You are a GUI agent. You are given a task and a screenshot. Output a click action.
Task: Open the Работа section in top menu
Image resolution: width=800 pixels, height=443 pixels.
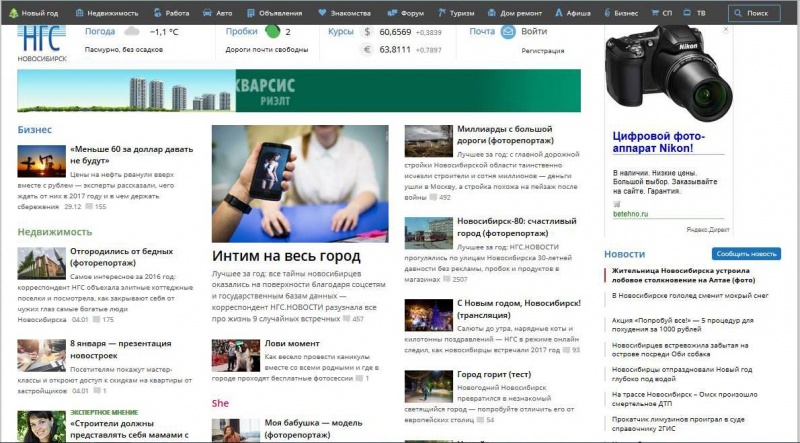coord(171,14)
